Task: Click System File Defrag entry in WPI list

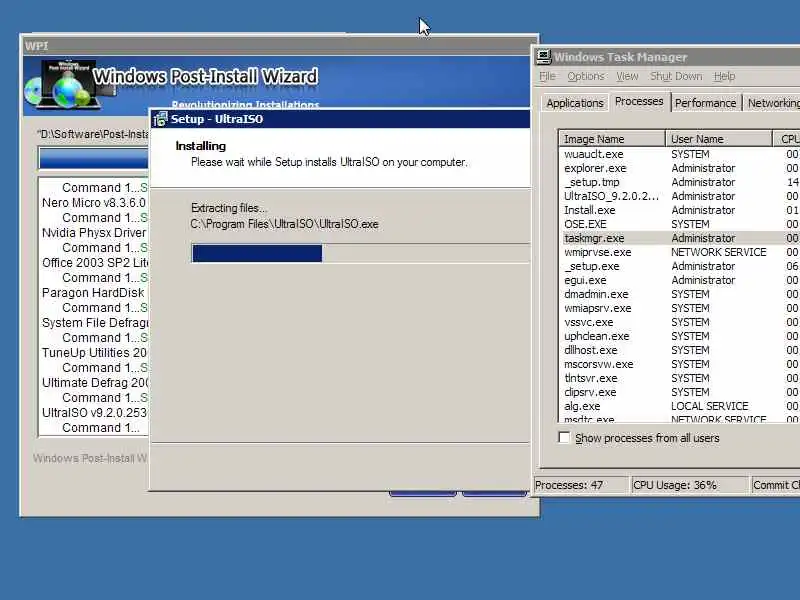Action: tap(94, 323)
